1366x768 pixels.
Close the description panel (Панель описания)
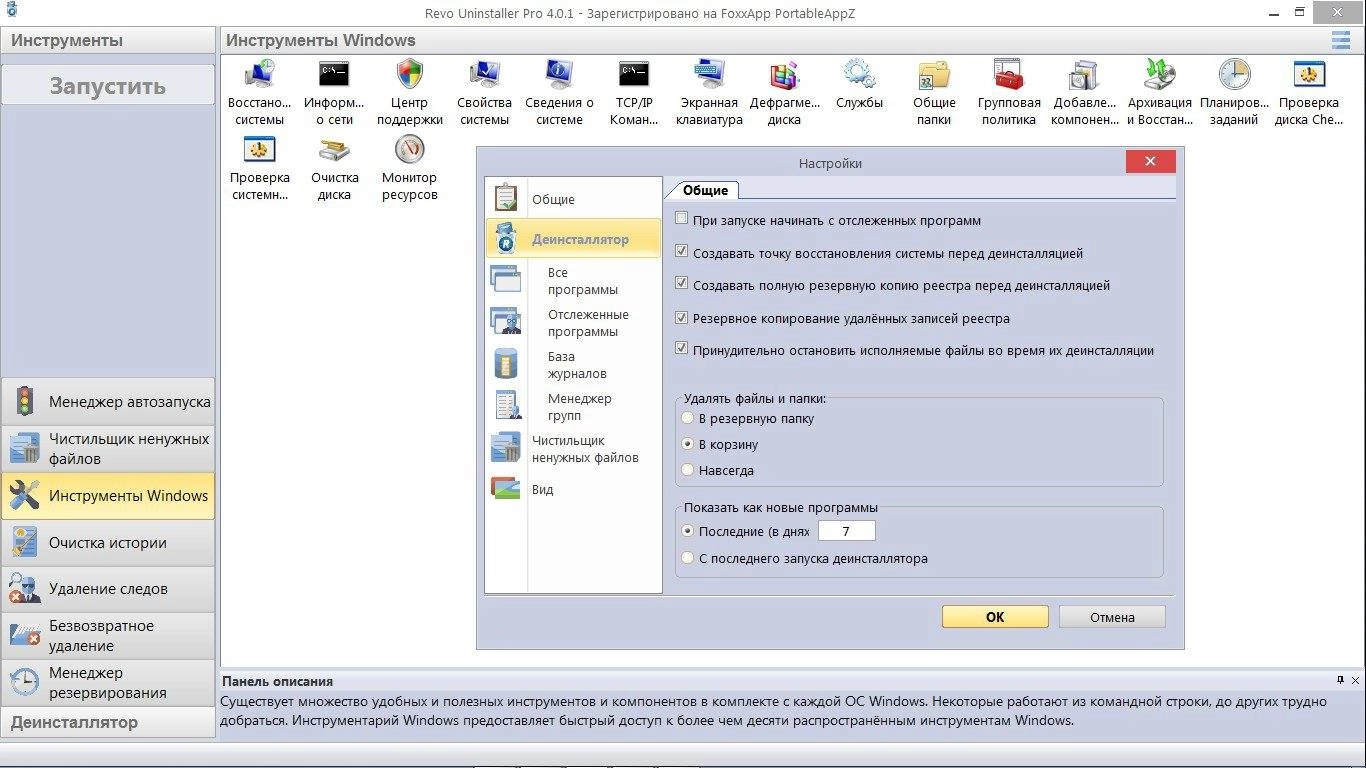click(1356, 680)
